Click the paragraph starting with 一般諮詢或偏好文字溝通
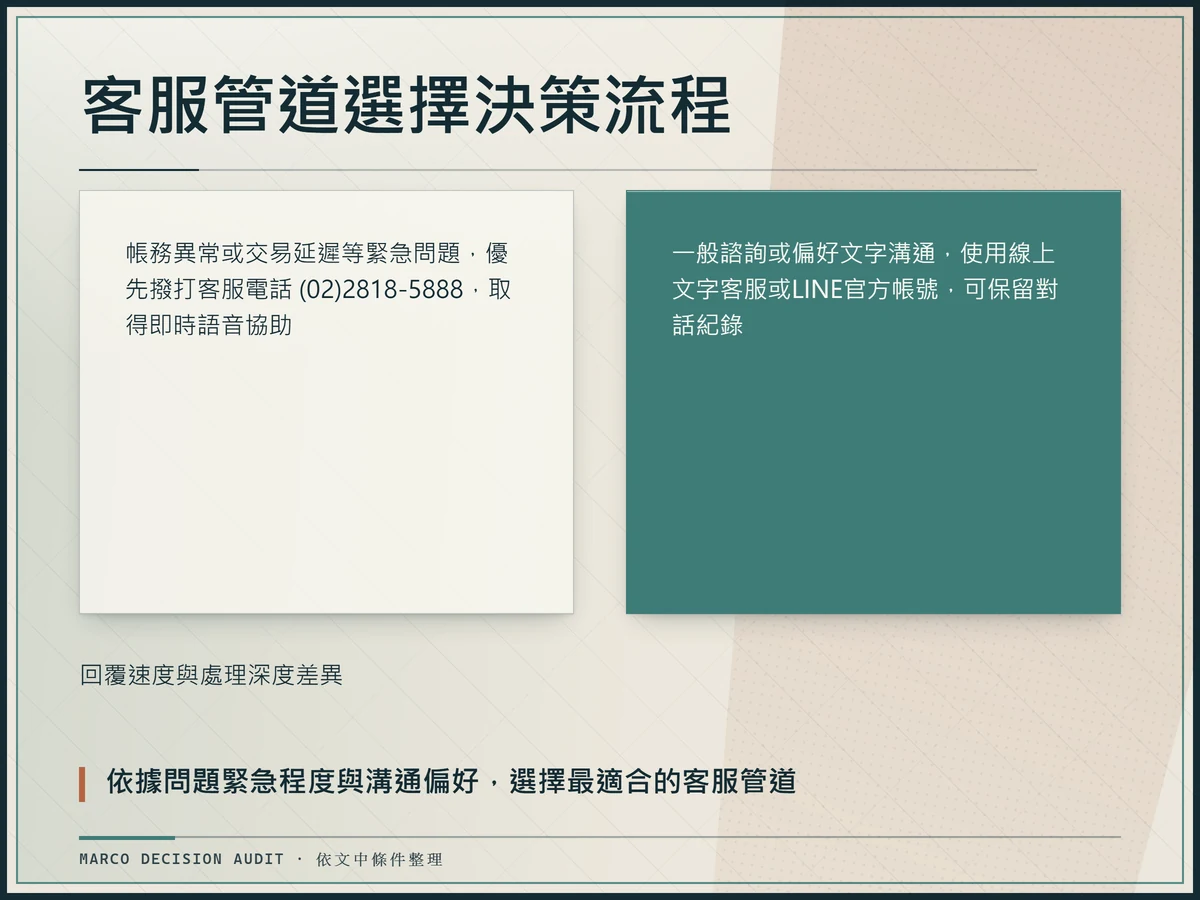This screenshot has width=1200, height=900. [x=865, y=289]
